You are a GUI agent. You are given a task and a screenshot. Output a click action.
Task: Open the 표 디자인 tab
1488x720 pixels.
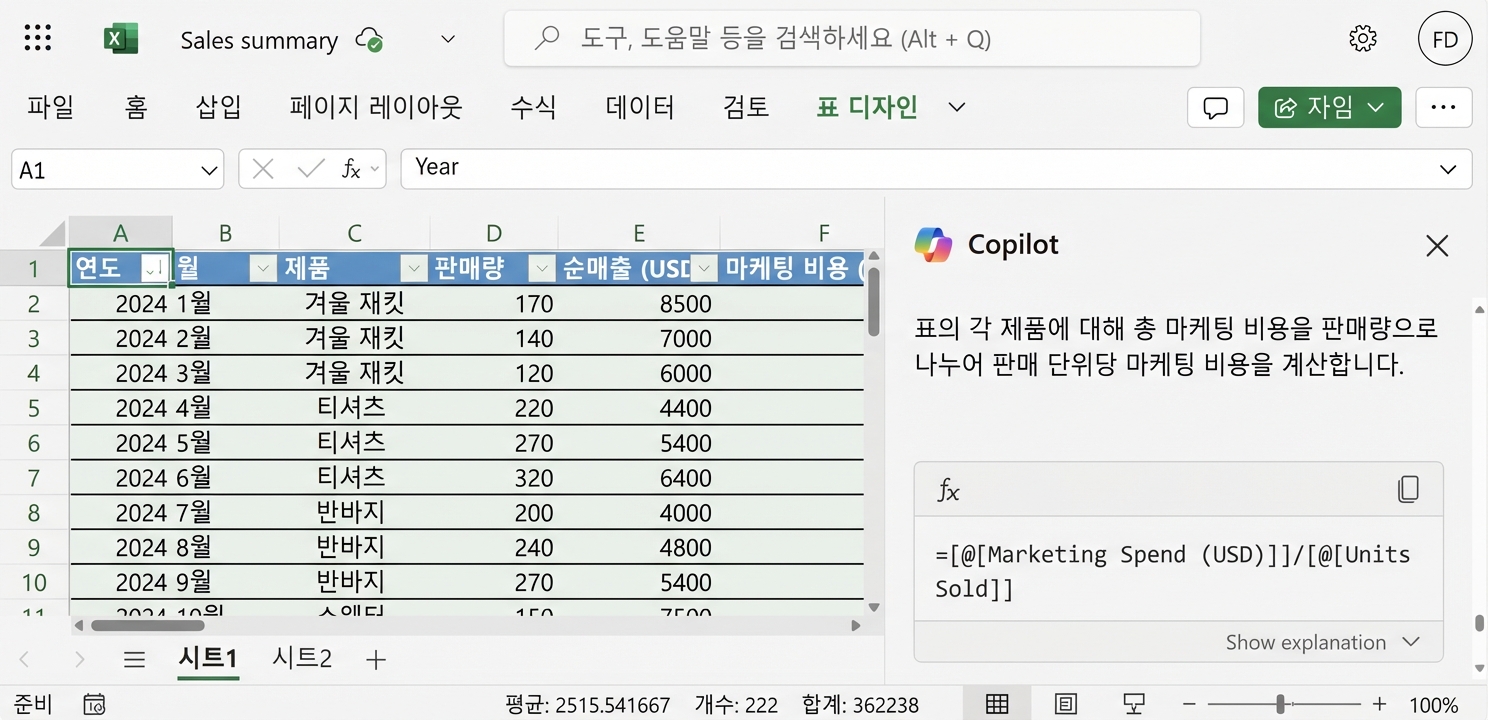click(867, 107)
